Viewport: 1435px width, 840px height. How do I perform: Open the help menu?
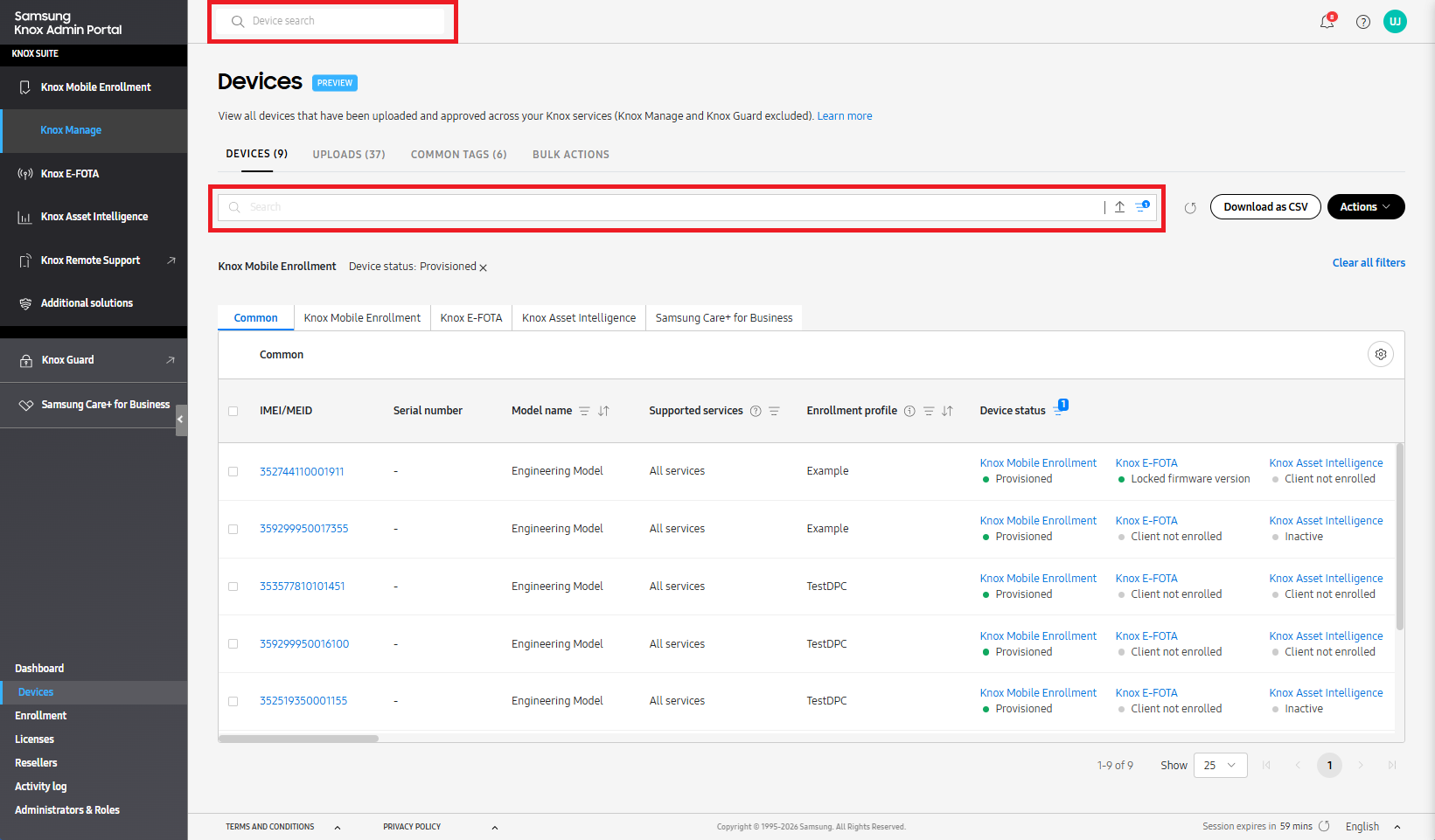(x=1362, y=22)
